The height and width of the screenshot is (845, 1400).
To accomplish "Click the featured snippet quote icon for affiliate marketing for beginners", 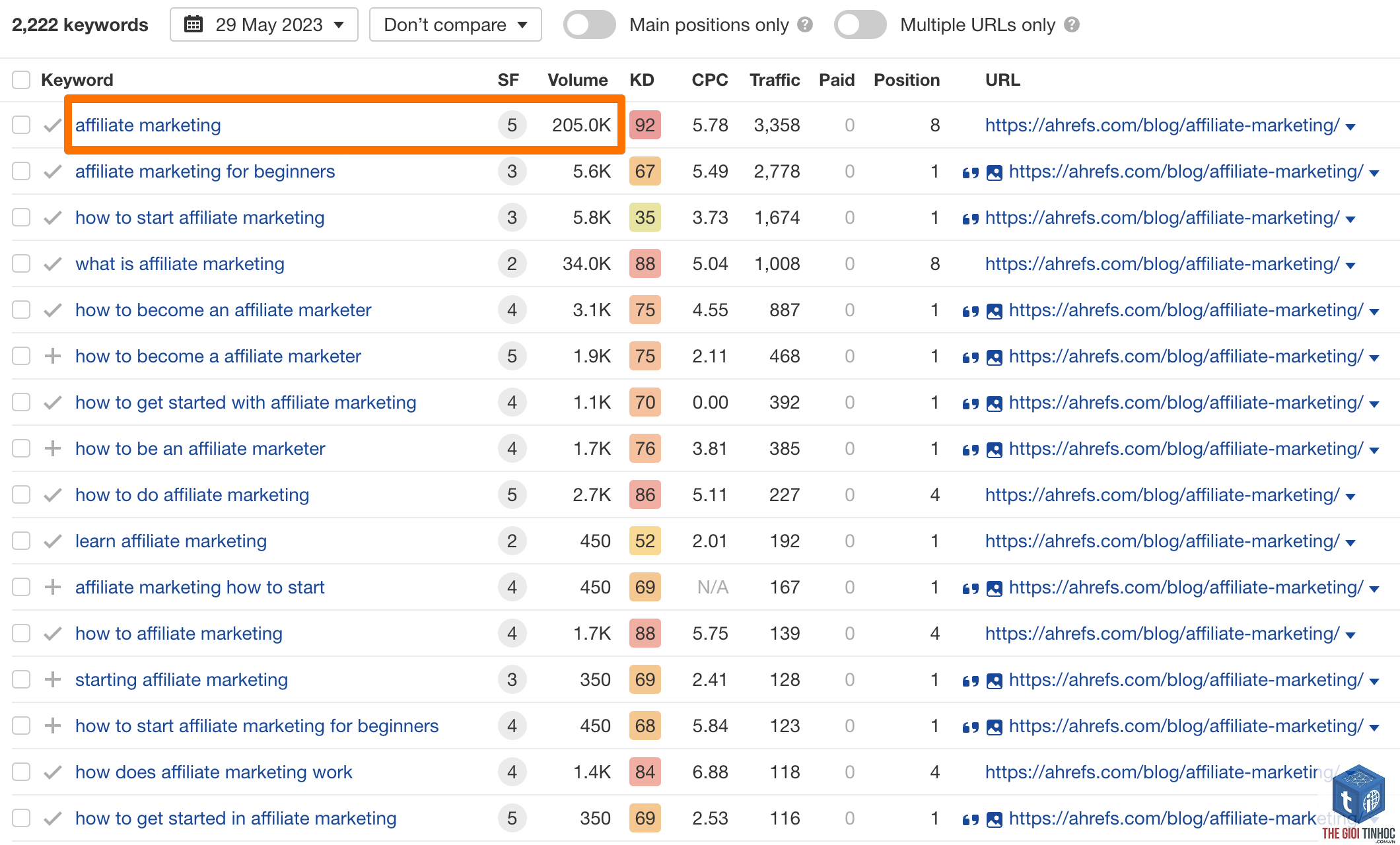I will point(970,173).
